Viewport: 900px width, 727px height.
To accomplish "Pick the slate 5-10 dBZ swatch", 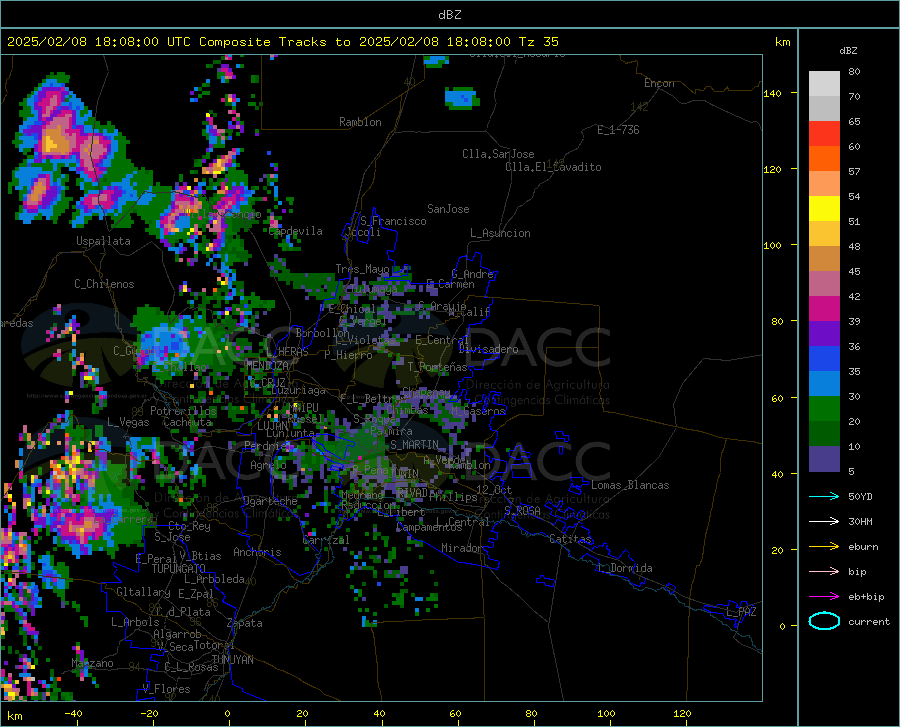I will coord(824,459).
